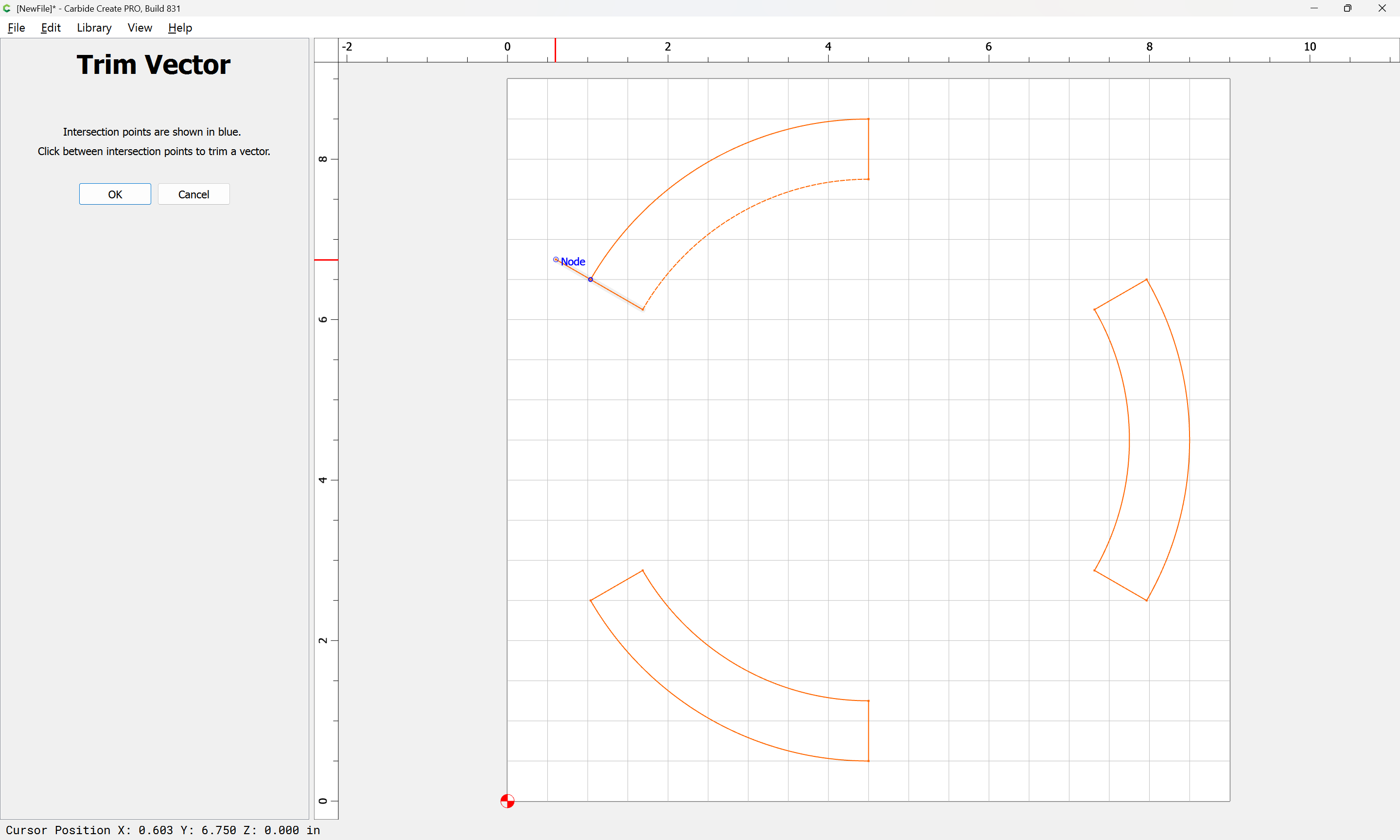Click the red marker on horizontal ruler
1400x840 pixels.
click(x=555, y=51)
